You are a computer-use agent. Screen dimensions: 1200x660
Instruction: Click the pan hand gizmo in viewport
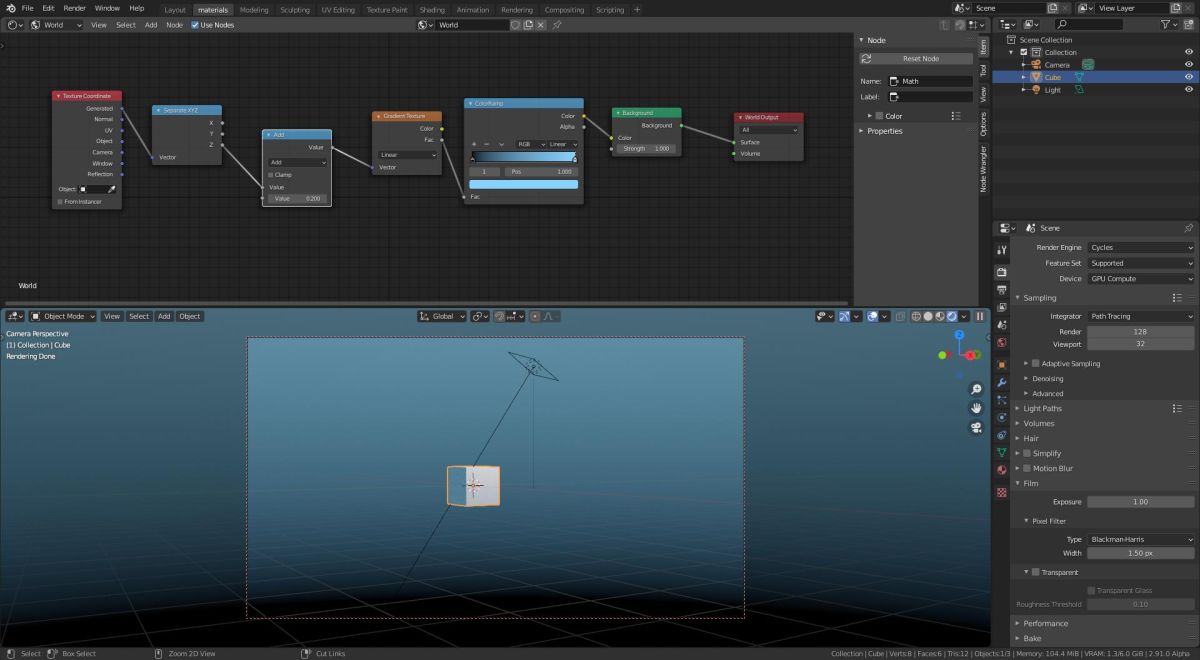pyautogui.click(x=976, y=408)
